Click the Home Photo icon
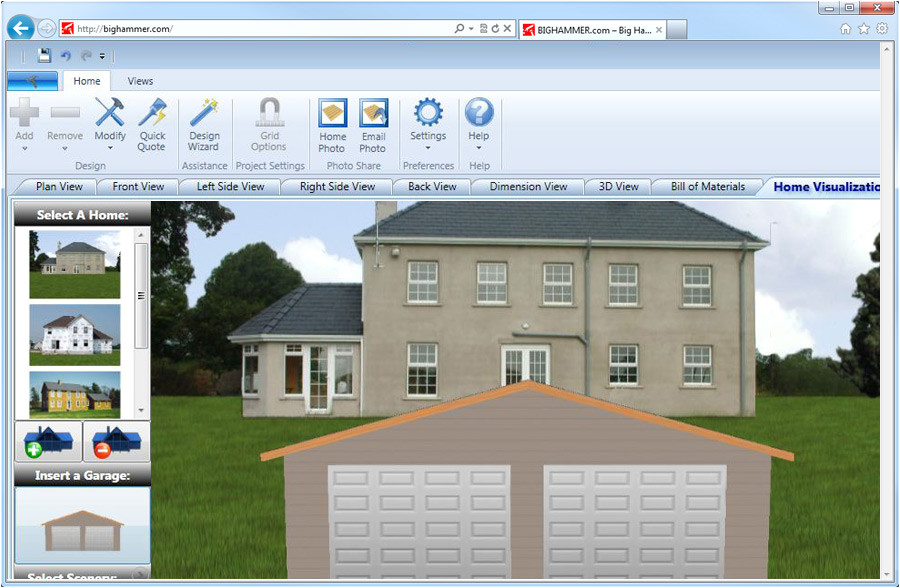This screenshot has height=588, width=900. click(332, 125)
